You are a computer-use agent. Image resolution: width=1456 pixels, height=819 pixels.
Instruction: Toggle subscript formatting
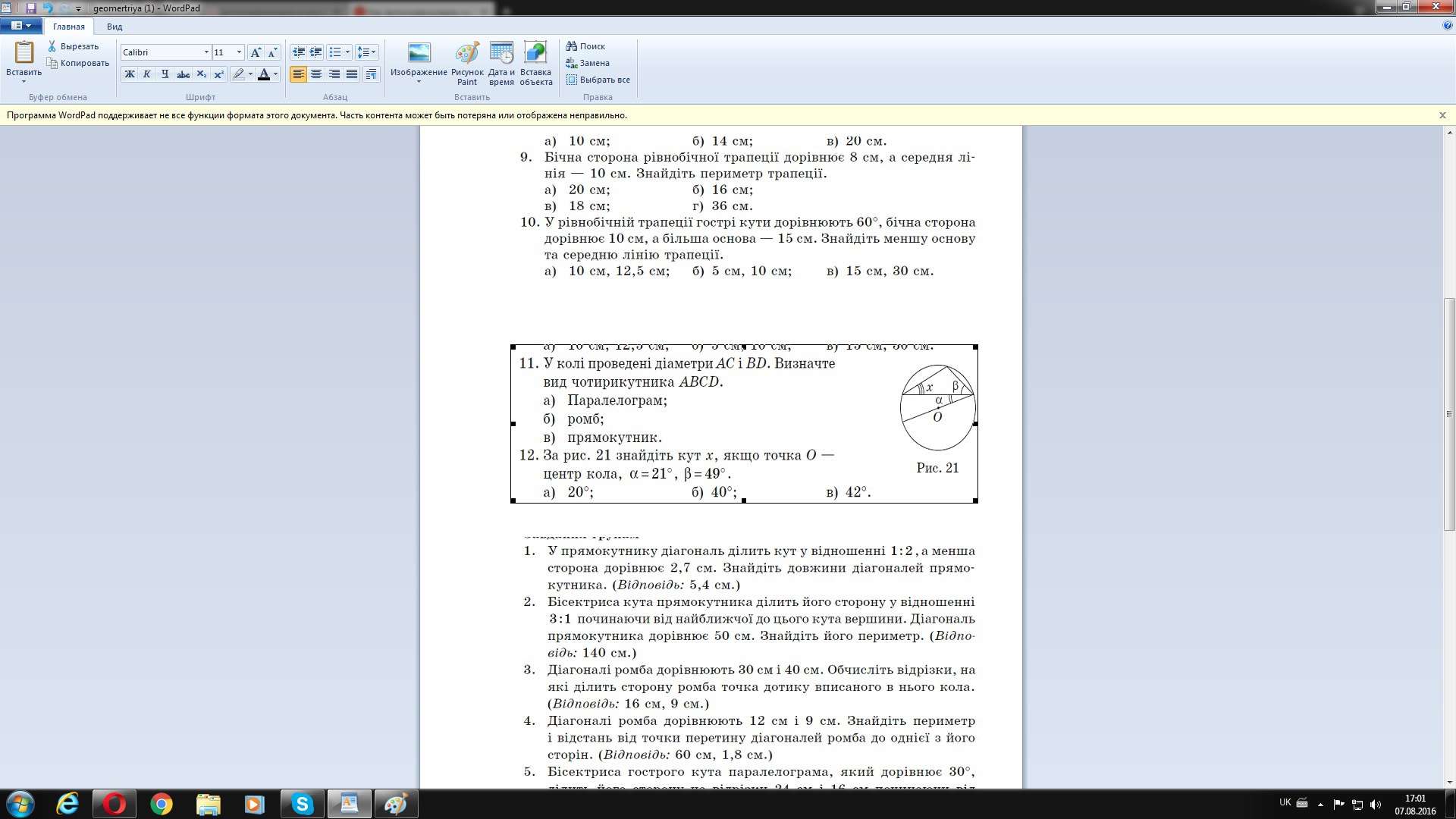click(x=201, y=74)
